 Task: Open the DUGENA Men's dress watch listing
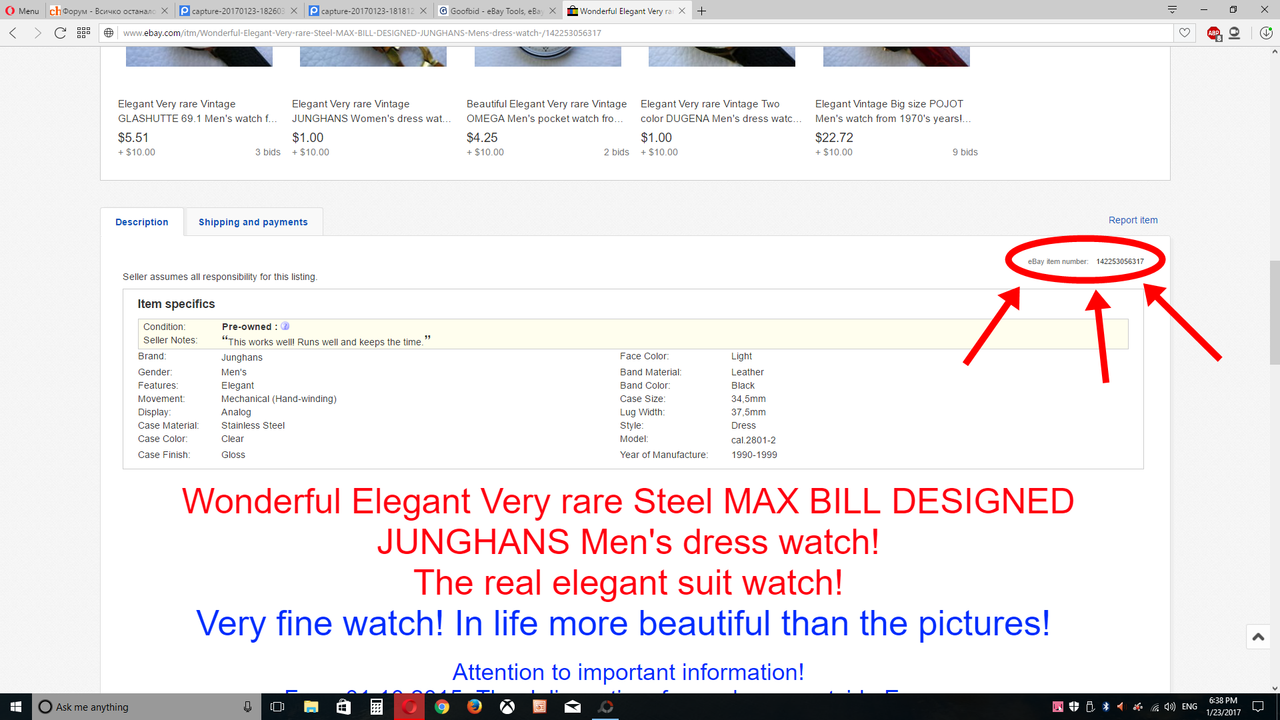click(721, 111)
